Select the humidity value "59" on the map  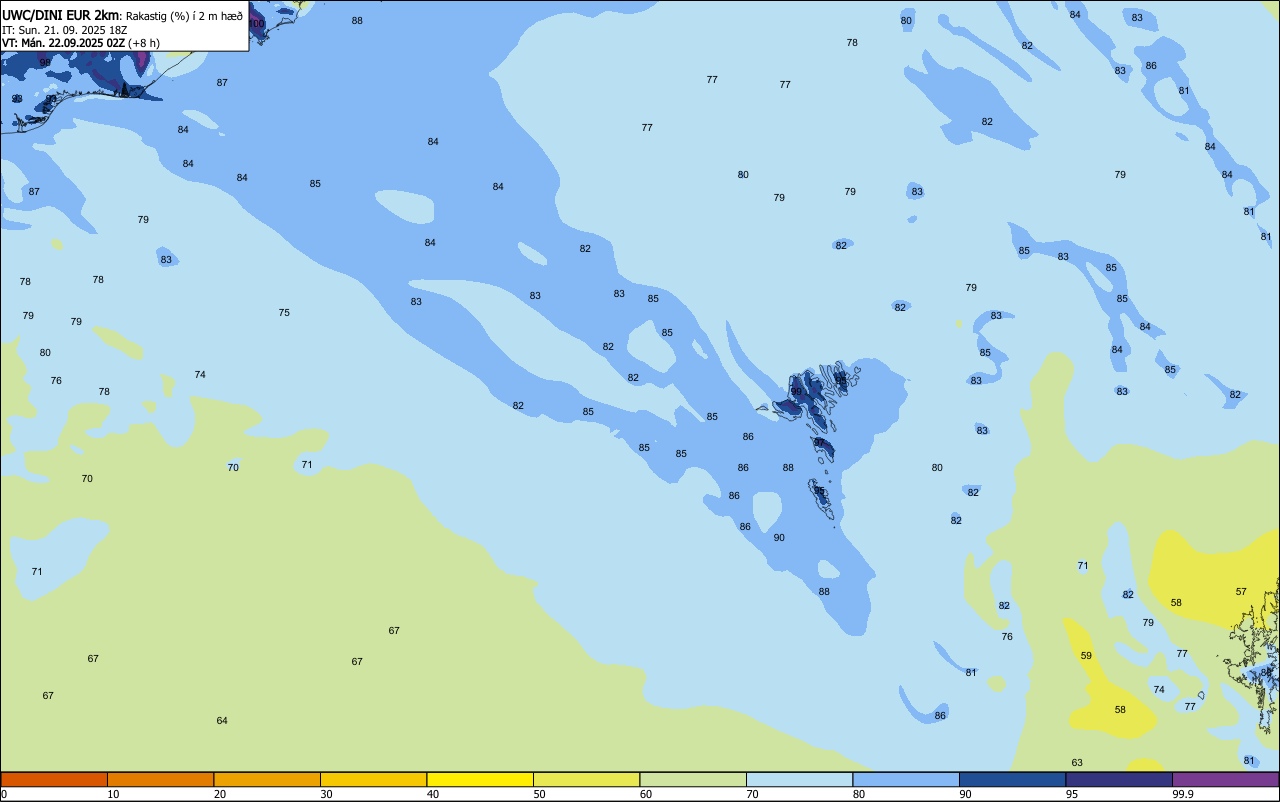[x=1086, y=656]
